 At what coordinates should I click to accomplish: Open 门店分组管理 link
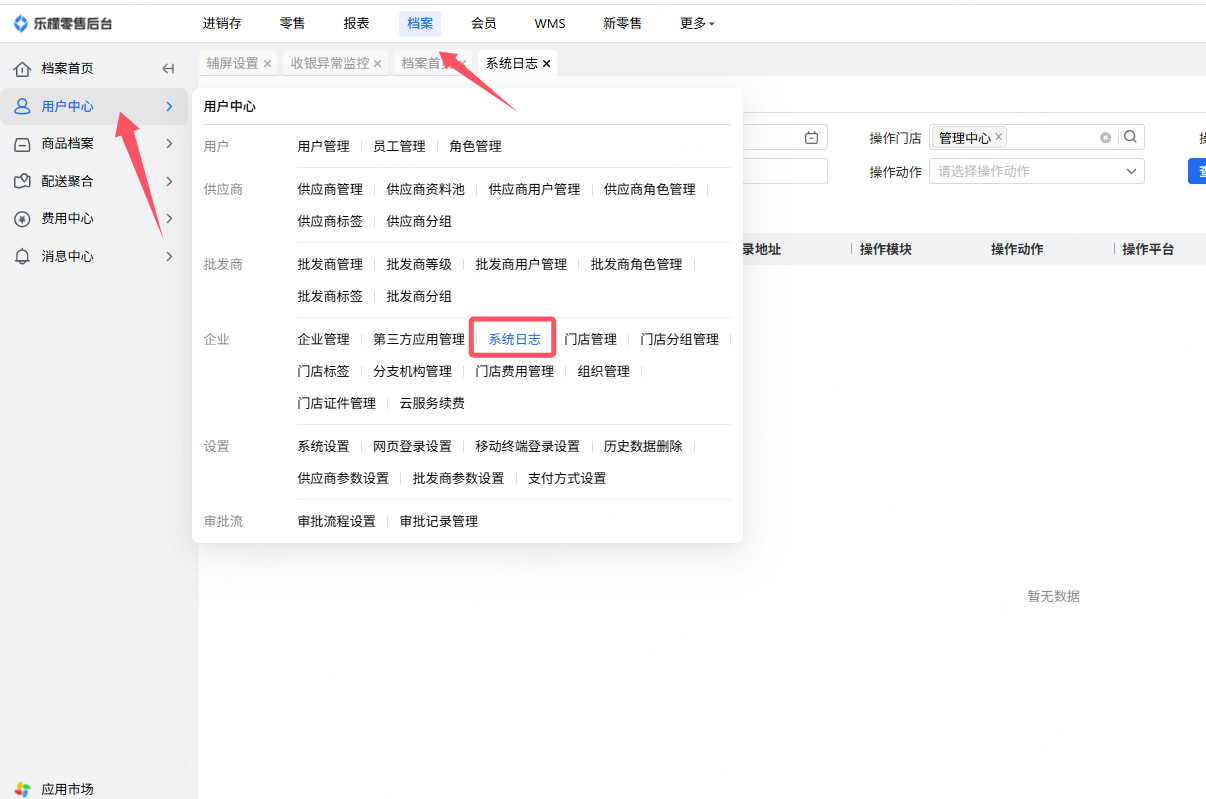tap(679, 339)
